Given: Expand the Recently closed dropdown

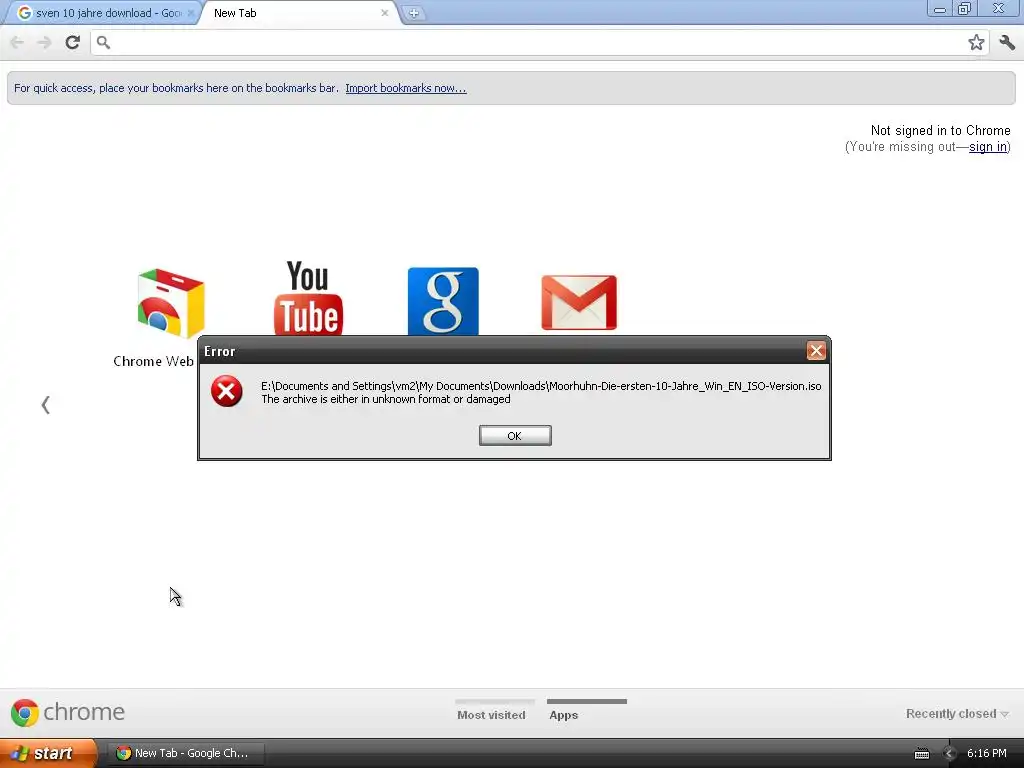Looking at the screenshot, I should point(957,714).
